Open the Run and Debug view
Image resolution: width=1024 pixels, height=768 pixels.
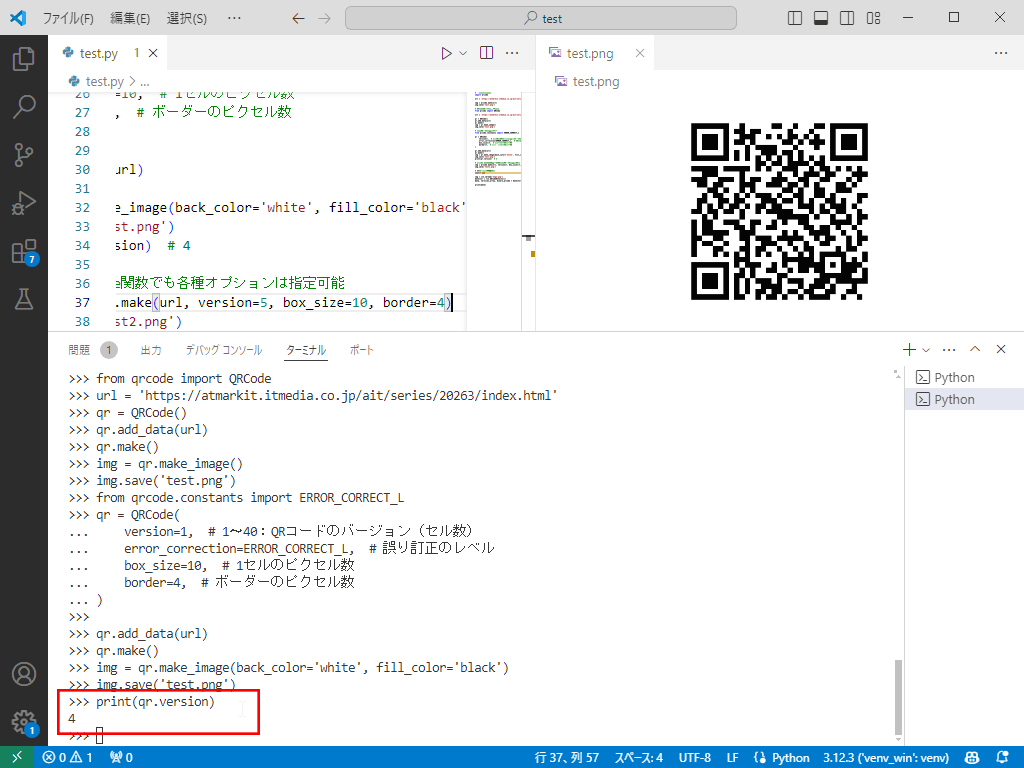[x=22, y=200]
